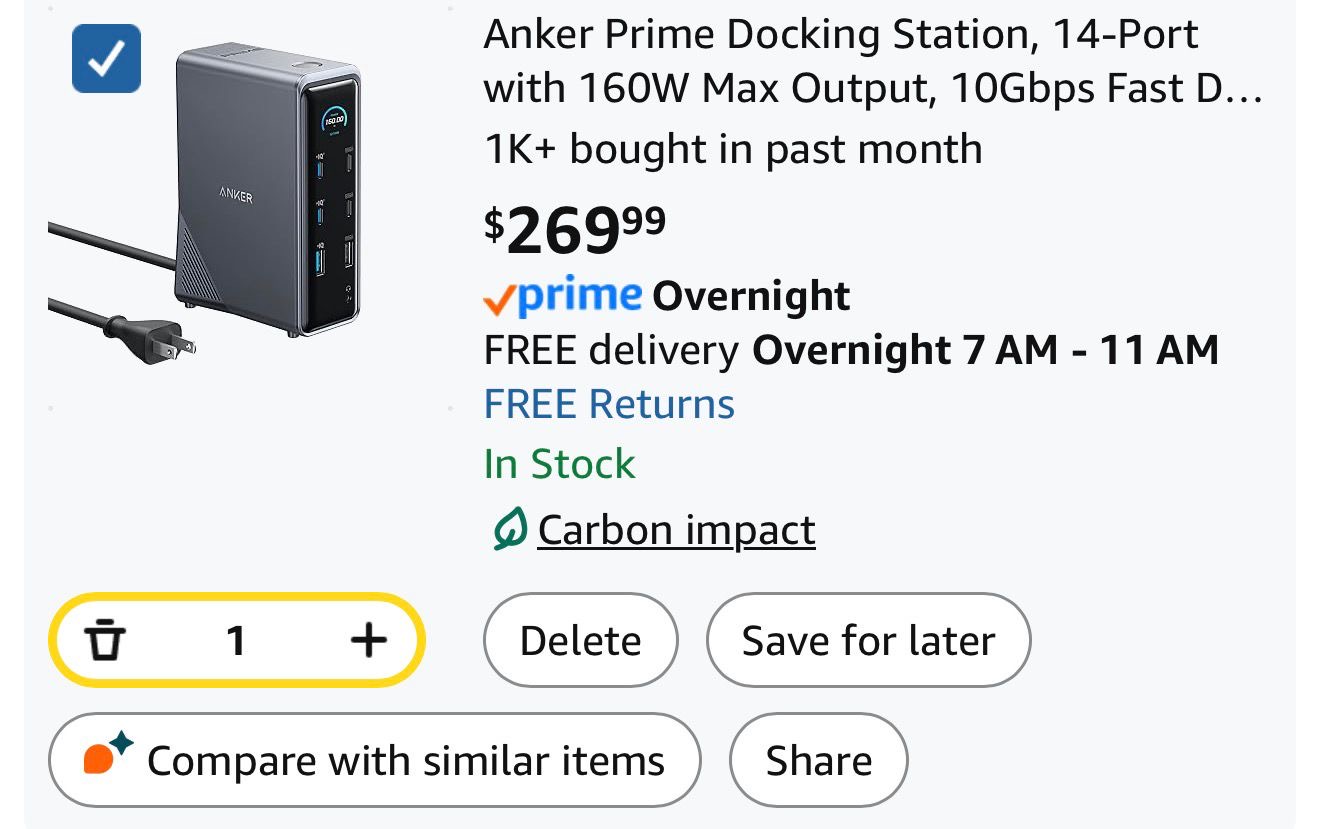1320x829 pixels.
Task: Uncheck the Anker docking station checkbox
Action: coord(106,59)
